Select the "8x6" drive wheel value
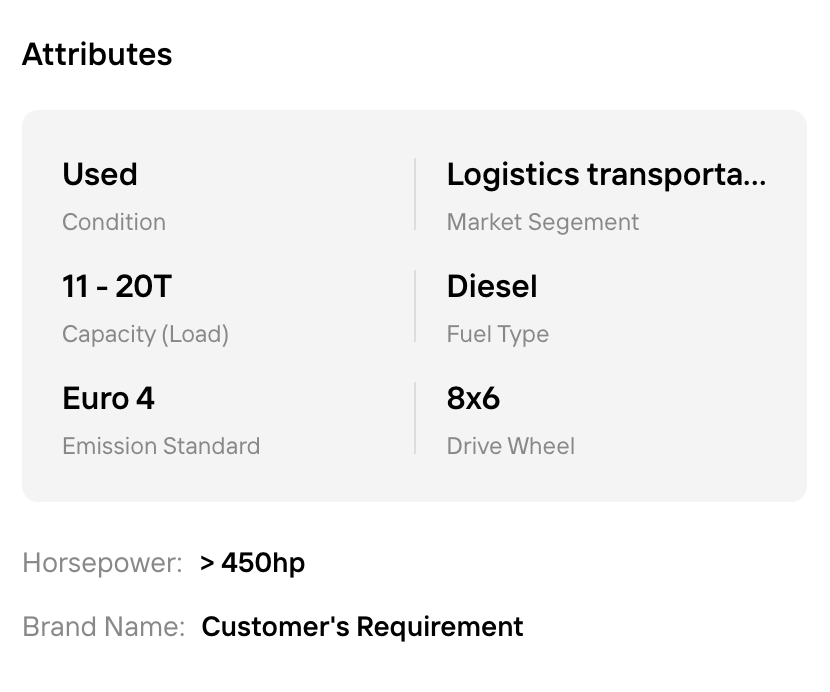The height and width of the screenshot is (692, 830). (x=473, y=399)
